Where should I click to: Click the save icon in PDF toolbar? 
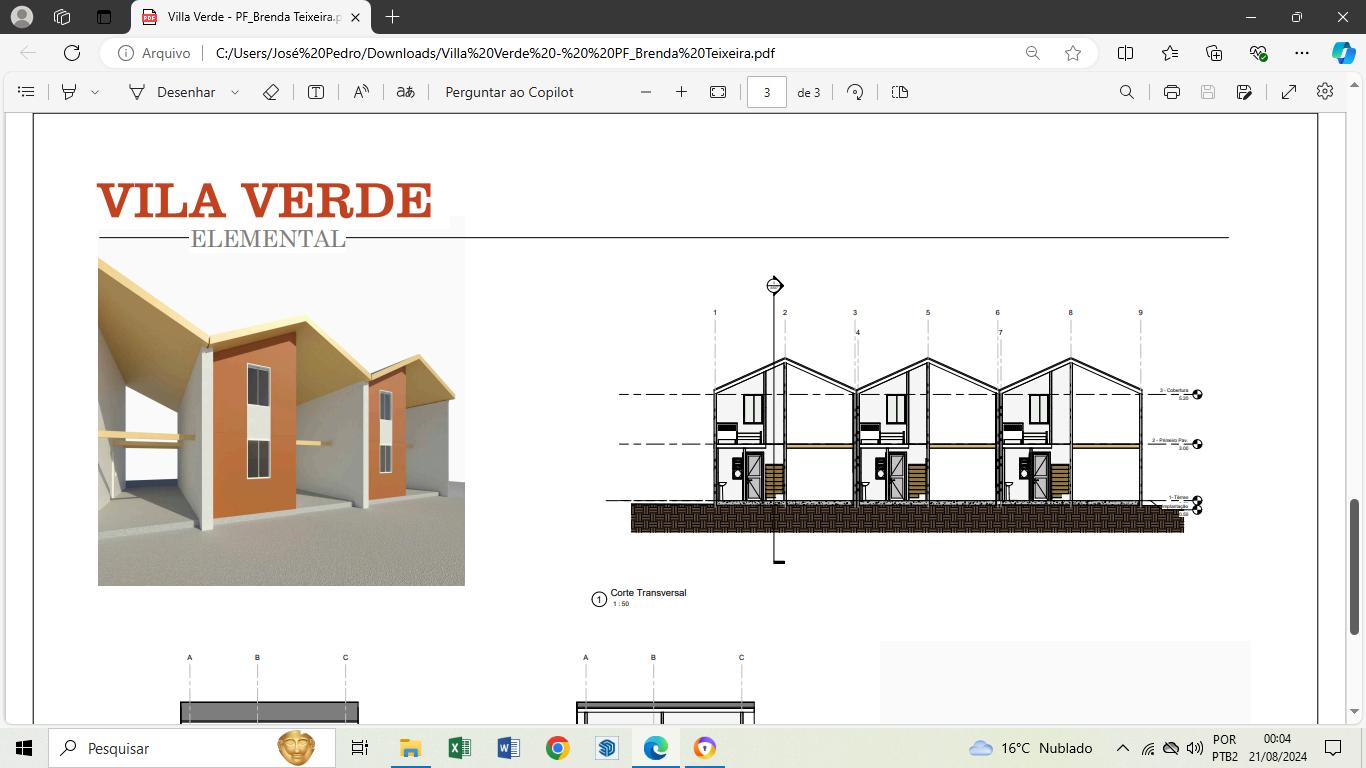(x=1208, y=92)
